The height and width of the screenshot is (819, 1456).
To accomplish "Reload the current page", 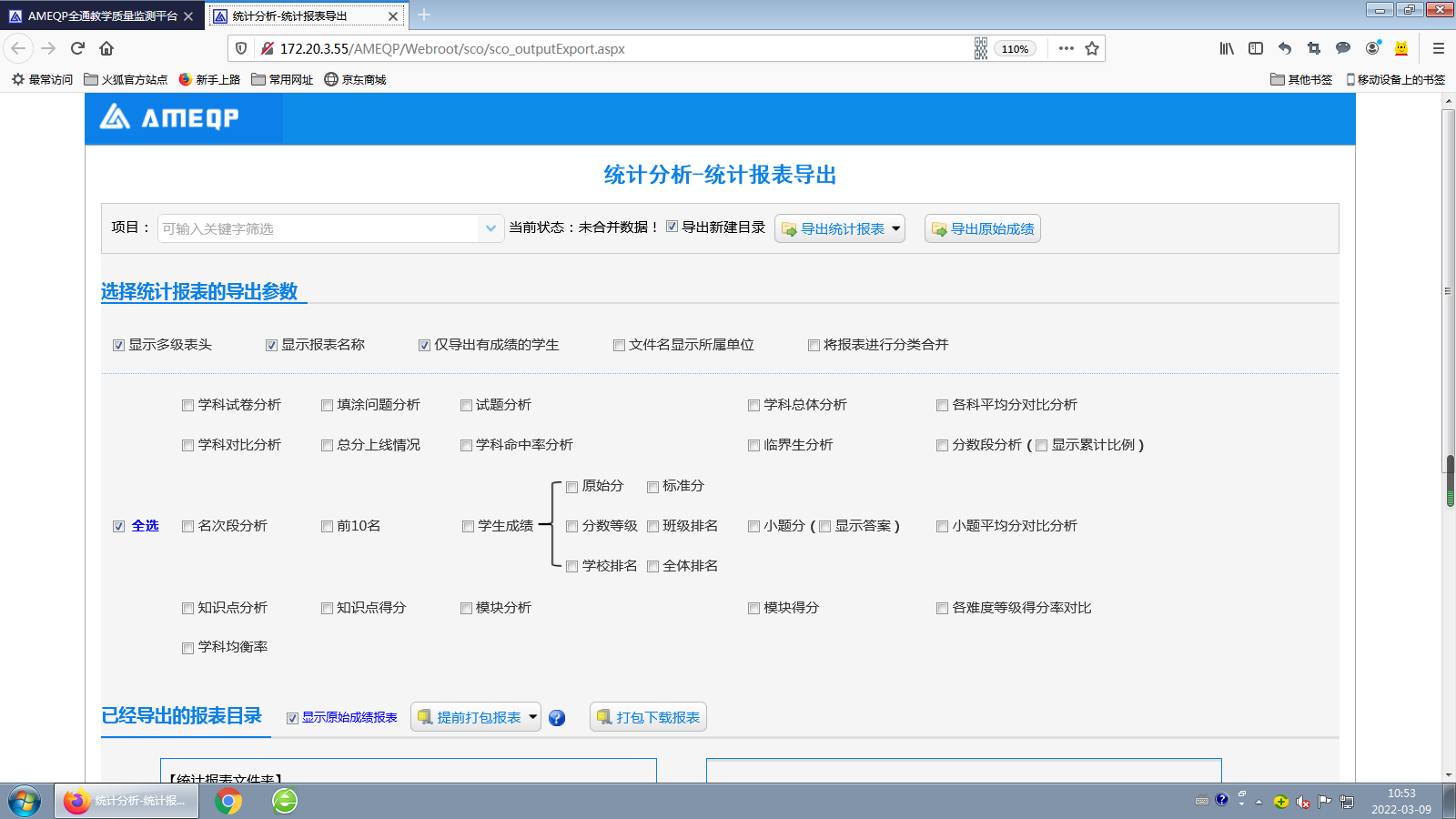I will pyautogui.click(x=77, y=48).
